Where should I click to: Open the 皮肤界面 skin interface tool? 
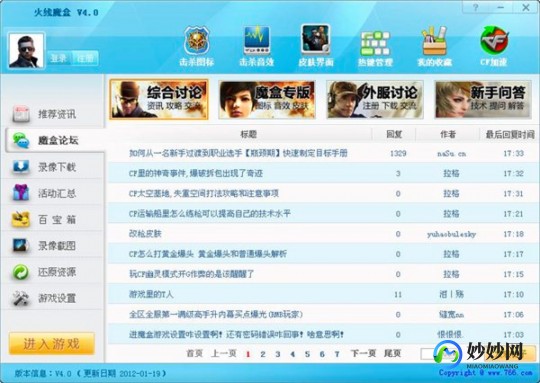tap(316, 46)
